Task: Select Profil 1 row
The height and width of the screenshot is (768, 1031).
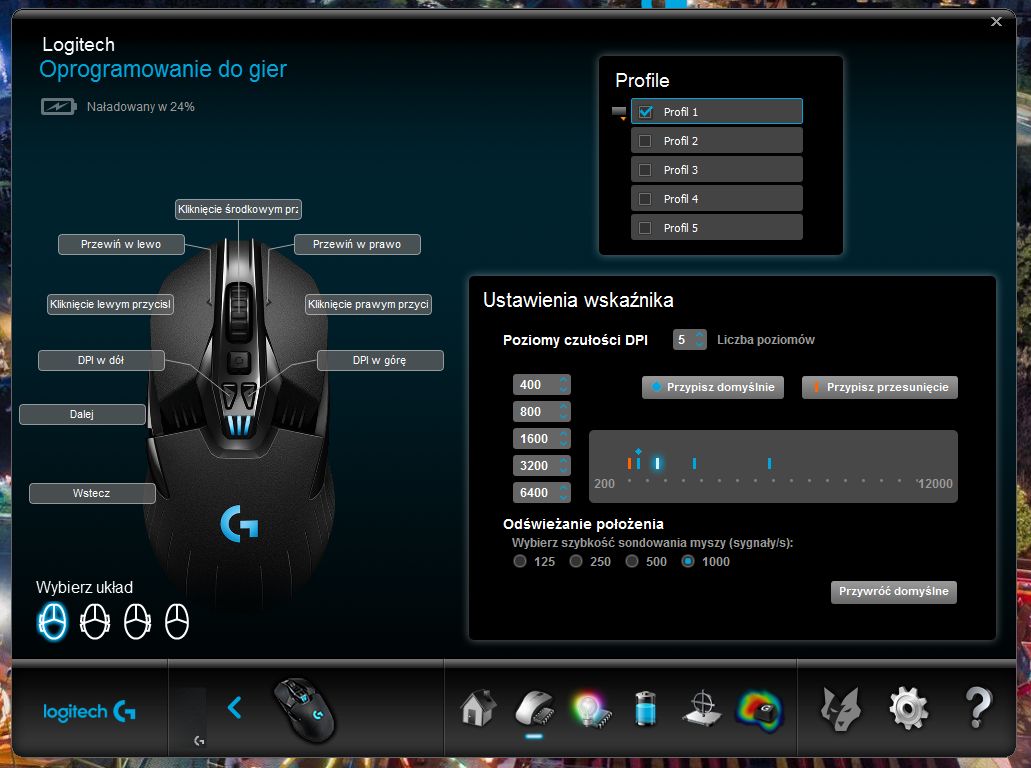Action: [717, 111]
